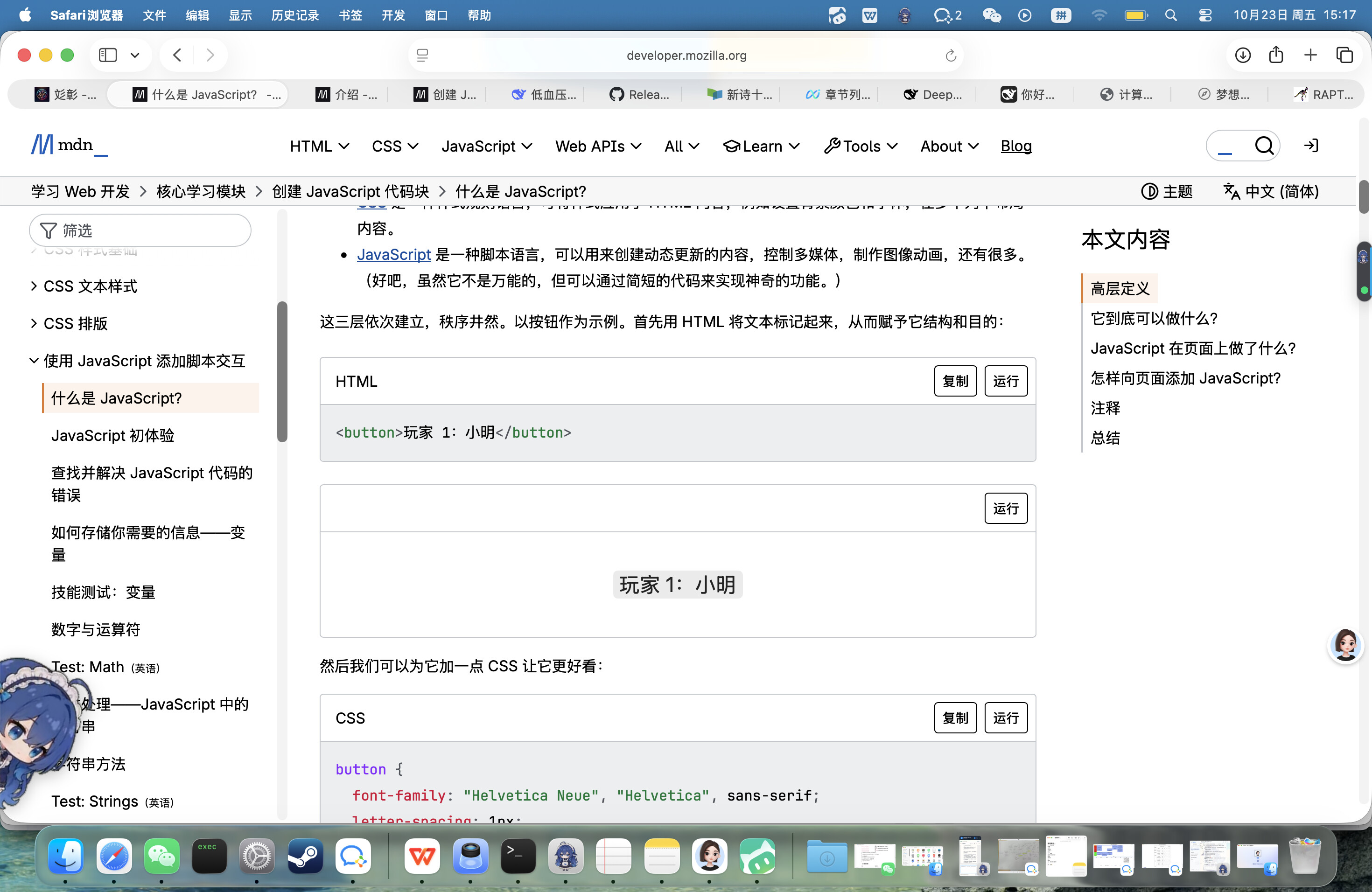Viewport: 1372px width, 892px height.
Task: Open the Web APIs dropdown menu
Action: pos(598,146)
